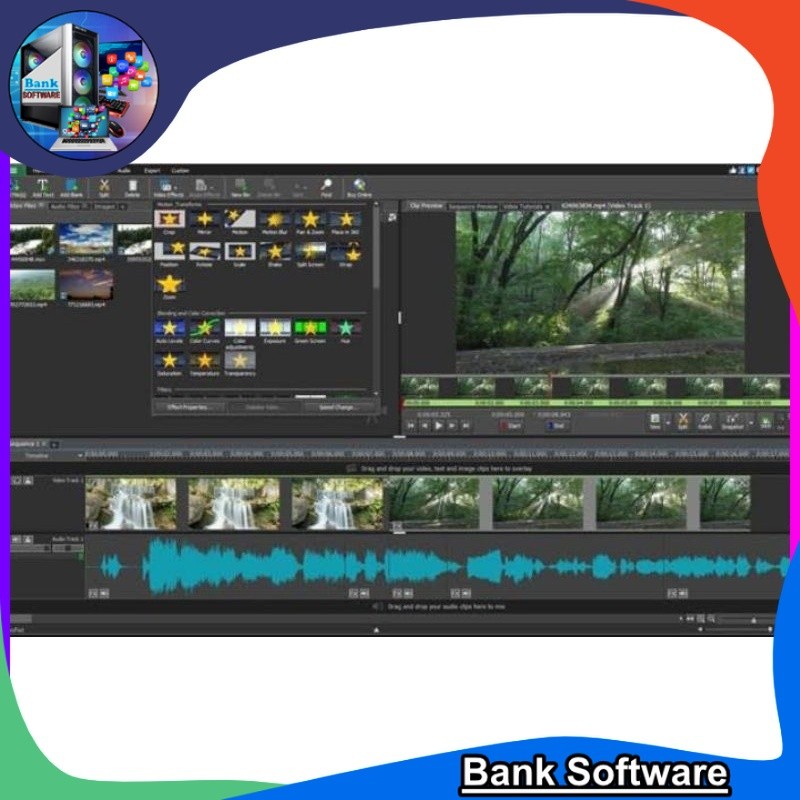800x800 pixels.
Task: Jump to the start of the clip preview
Action: coord(411,426)
